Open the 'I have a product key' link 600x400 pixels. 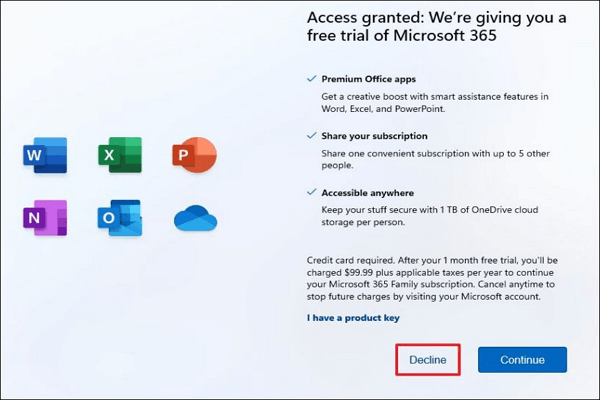[x=353, y=318]
